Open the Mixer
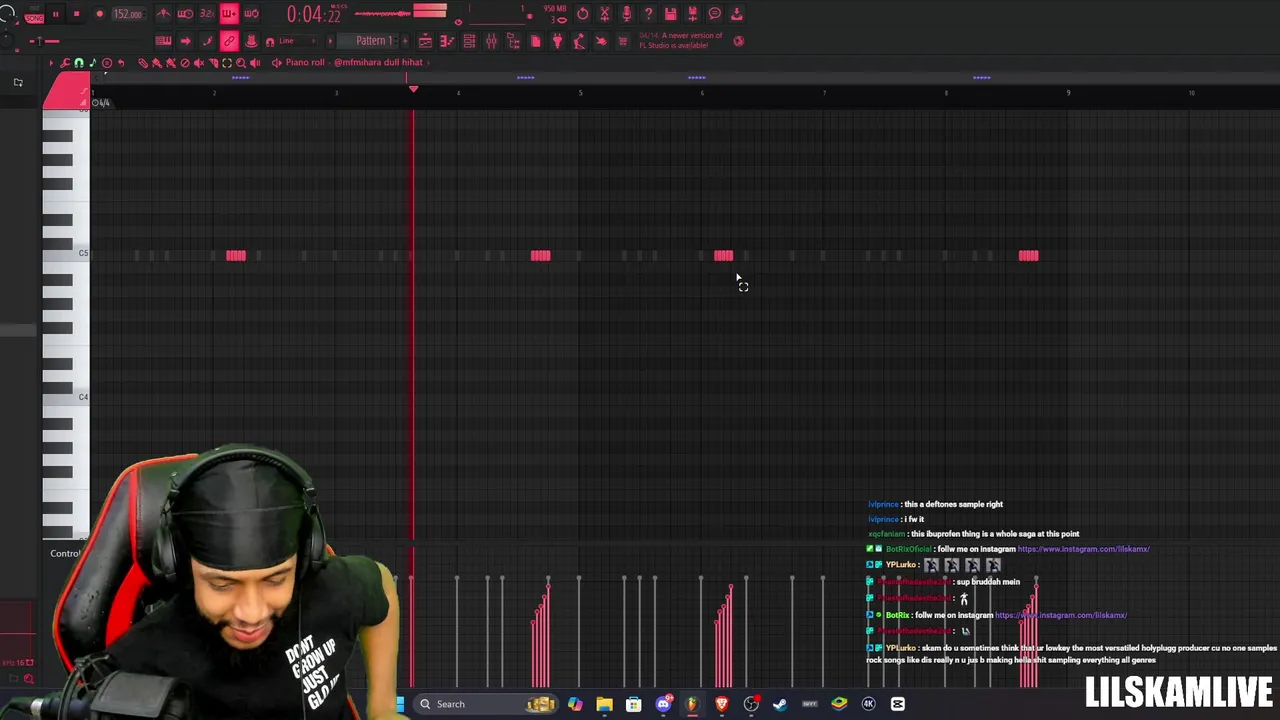This screenshot has width=1280, height=720. tap(491, 42)
